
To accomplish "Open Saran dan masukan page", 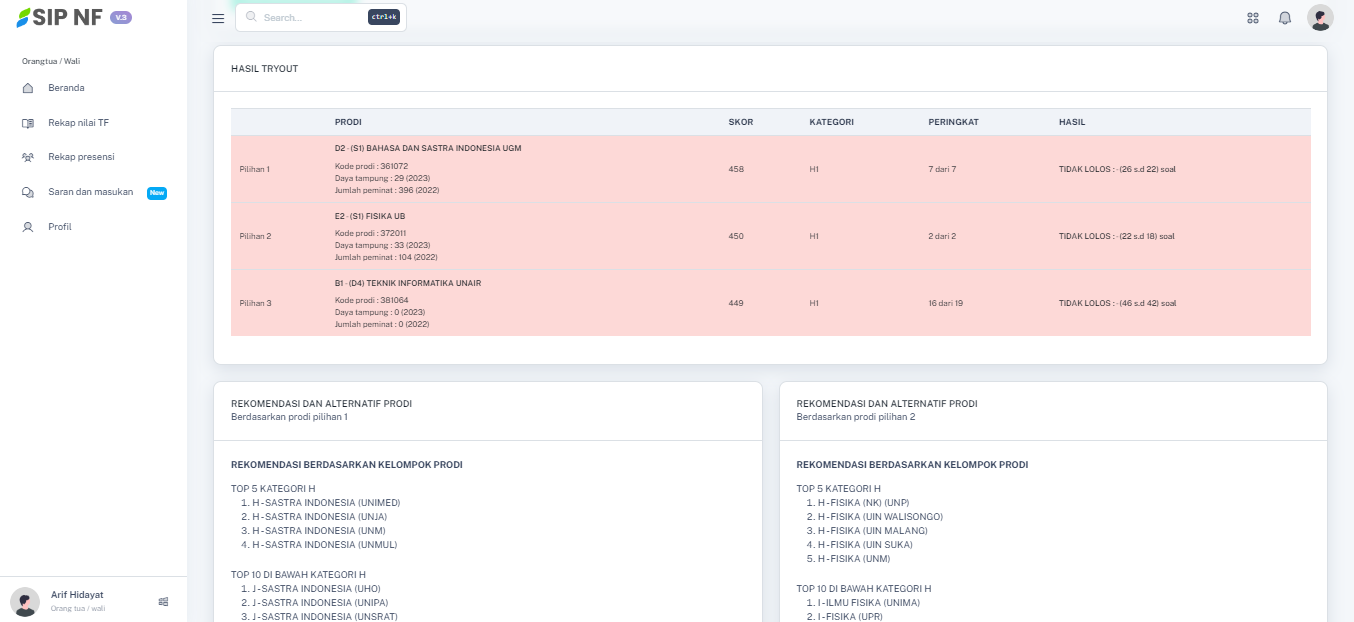I will click(90, 192).
